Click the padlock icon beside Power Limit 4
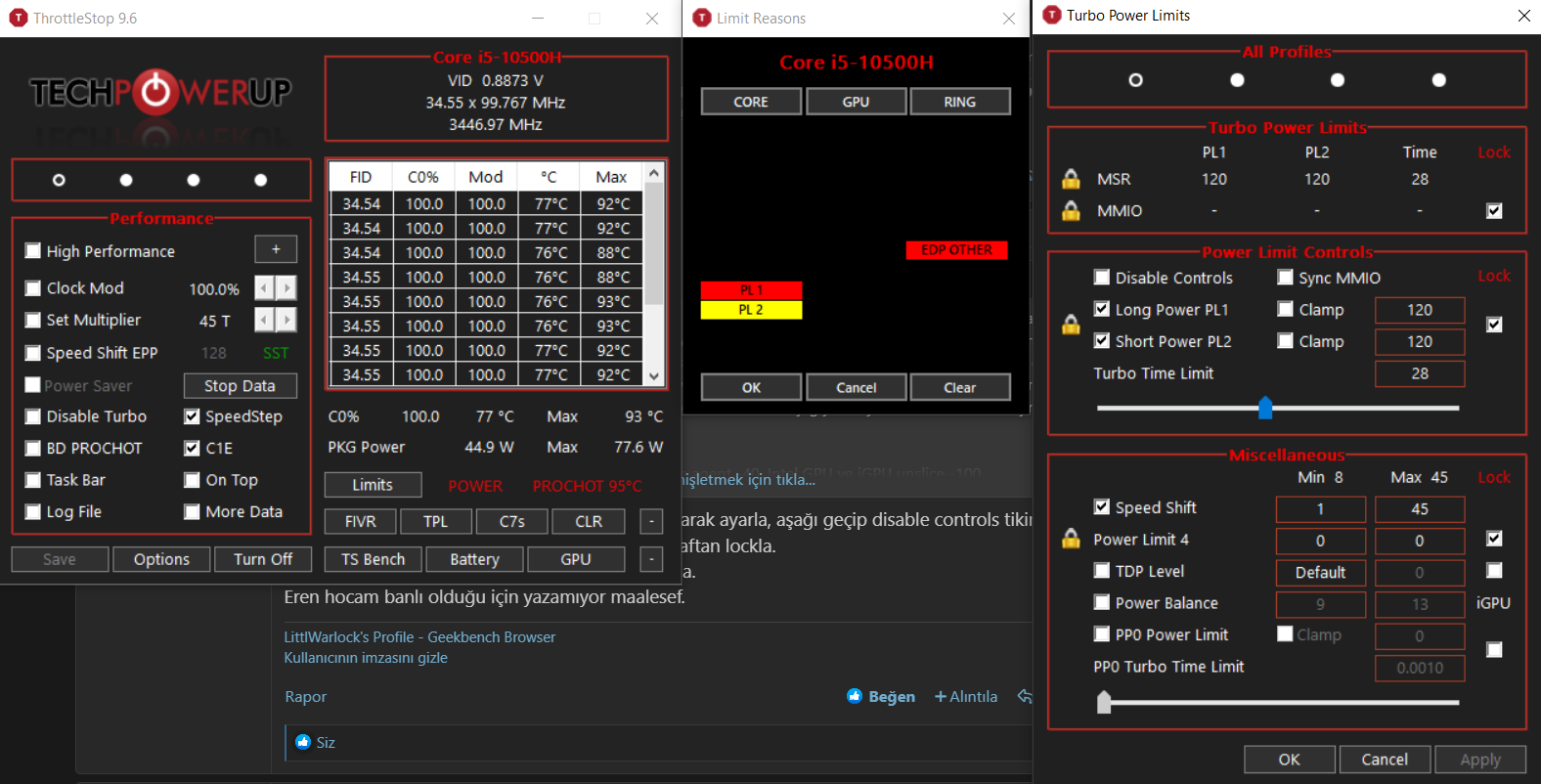Screen dimensions: 1541x784 [x=1072, y=539]
